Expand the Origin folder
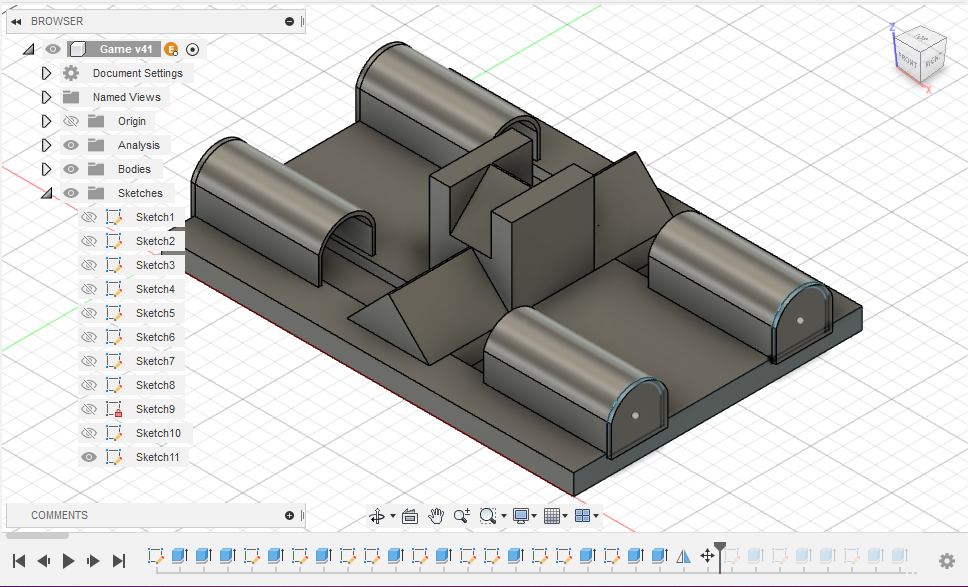This screenshot has height=587, width=968. [x=46, y=120]
